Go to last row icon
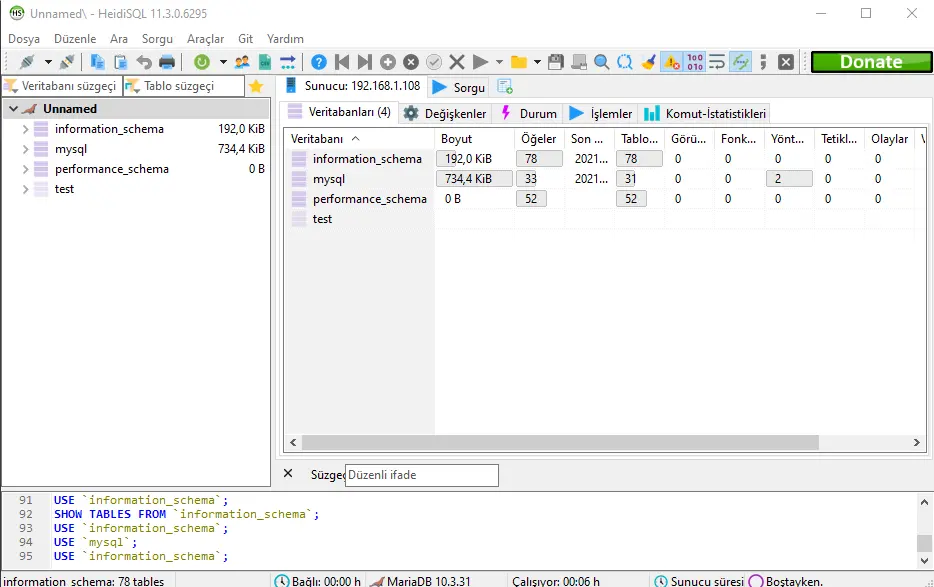Image resolution: width=934 pixels, height=587 pixels. [x=365, y=61]
